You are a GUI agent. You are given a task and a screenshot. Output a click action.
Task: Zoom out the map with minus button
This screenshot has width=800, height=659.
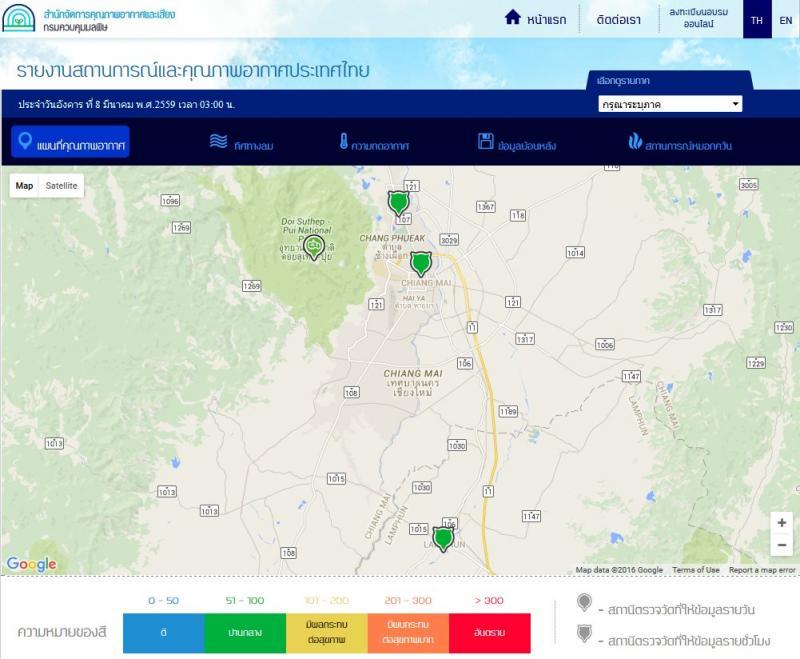tap(781, 545)
